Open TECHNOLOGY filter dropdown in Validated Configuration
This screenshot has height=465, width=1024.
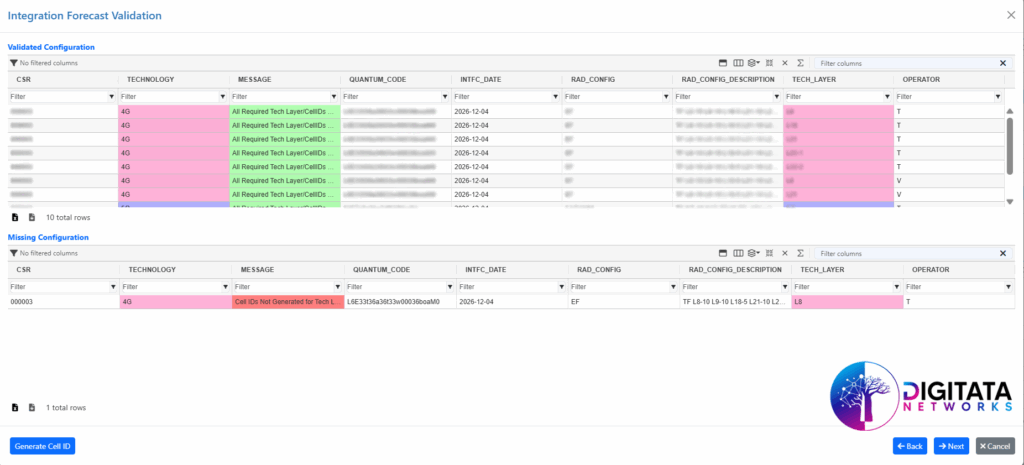click(x=222, y=97)
